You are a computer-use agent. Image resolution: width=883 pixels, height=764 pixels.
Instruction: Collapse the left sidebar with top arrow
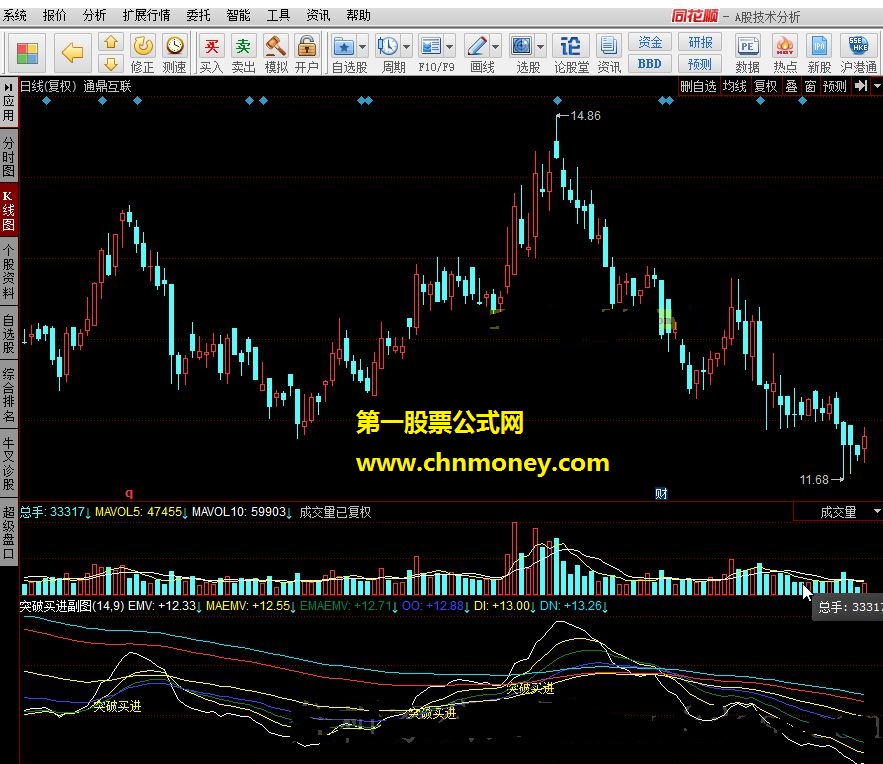(8, 87)
